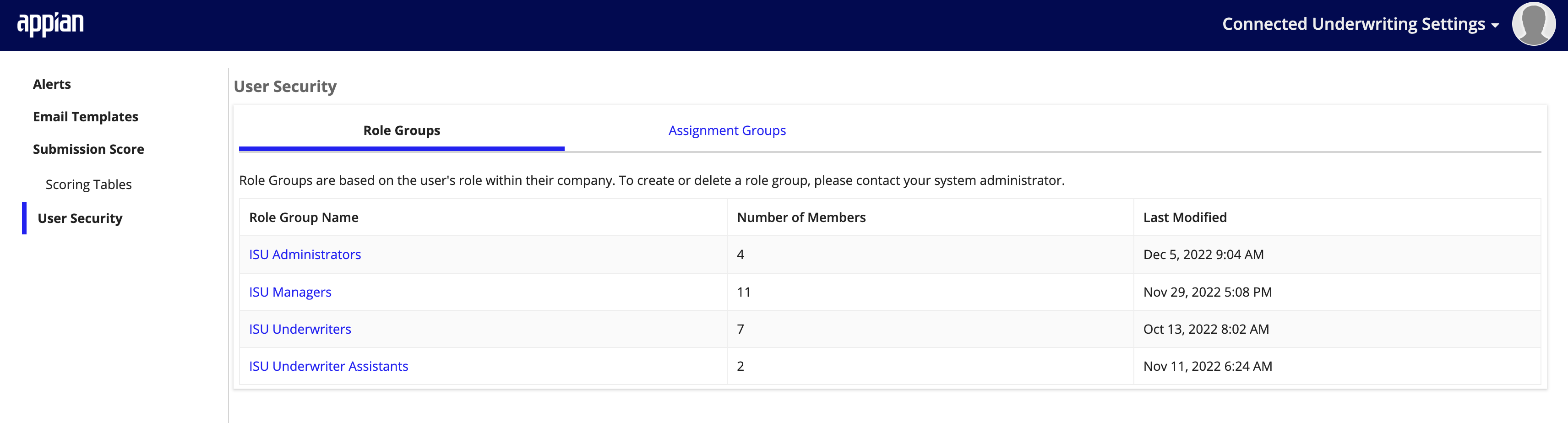Click the Last Modified column header
The height and width of the screenshot is (423, 1568).
tap(1185, 217)
